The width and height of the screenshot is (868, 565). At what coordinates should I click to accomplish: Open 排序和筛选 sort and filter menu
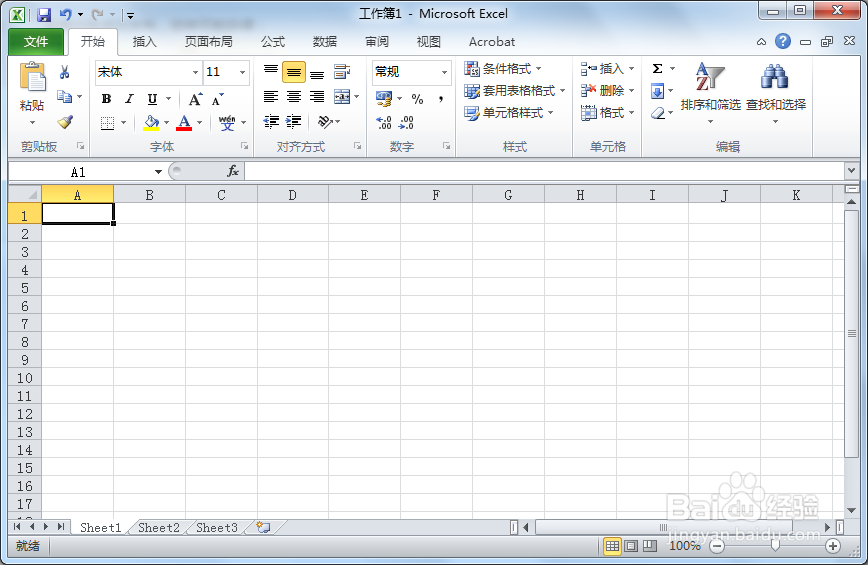(710, 92)
